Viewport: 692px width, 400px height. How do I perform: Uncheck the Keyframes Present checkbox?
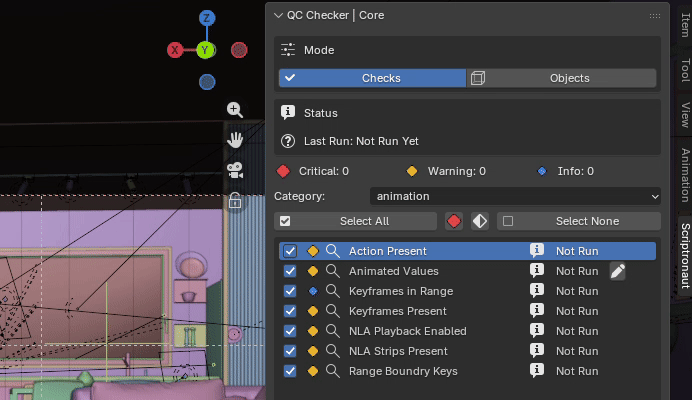[290, 311]
